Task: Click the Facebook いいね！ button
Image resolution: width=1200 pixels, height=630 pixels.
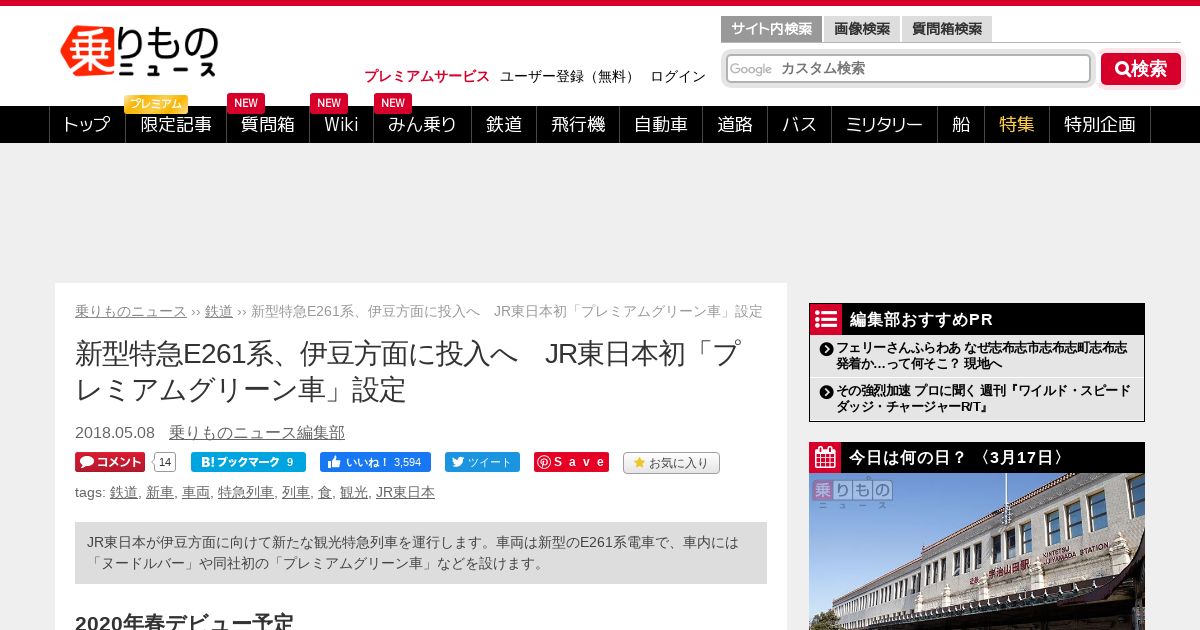Action: [x=375, y=462]
